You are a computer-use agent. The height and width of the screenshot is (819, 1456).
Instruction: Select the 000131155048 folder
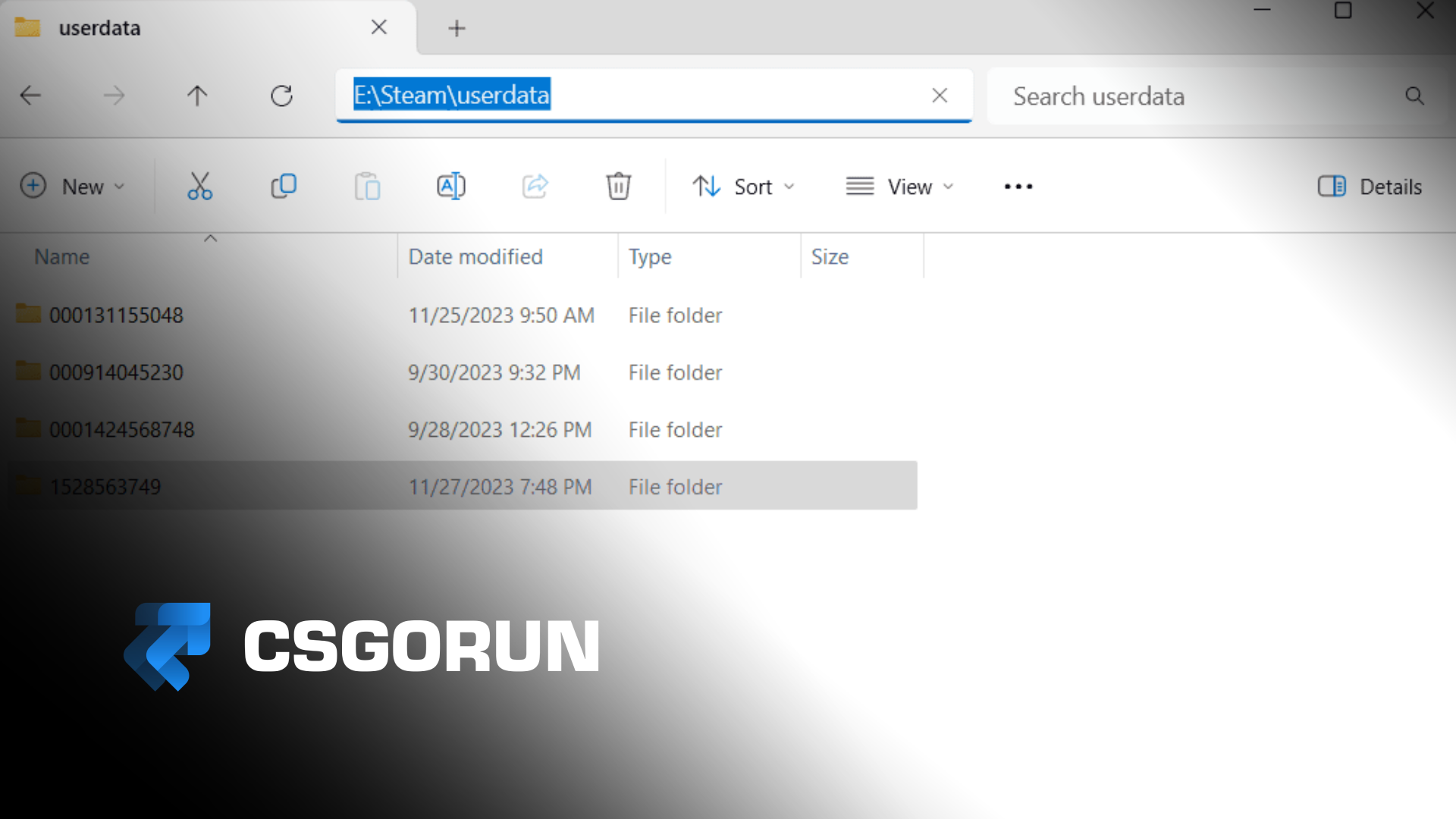[x=116, y=315]
